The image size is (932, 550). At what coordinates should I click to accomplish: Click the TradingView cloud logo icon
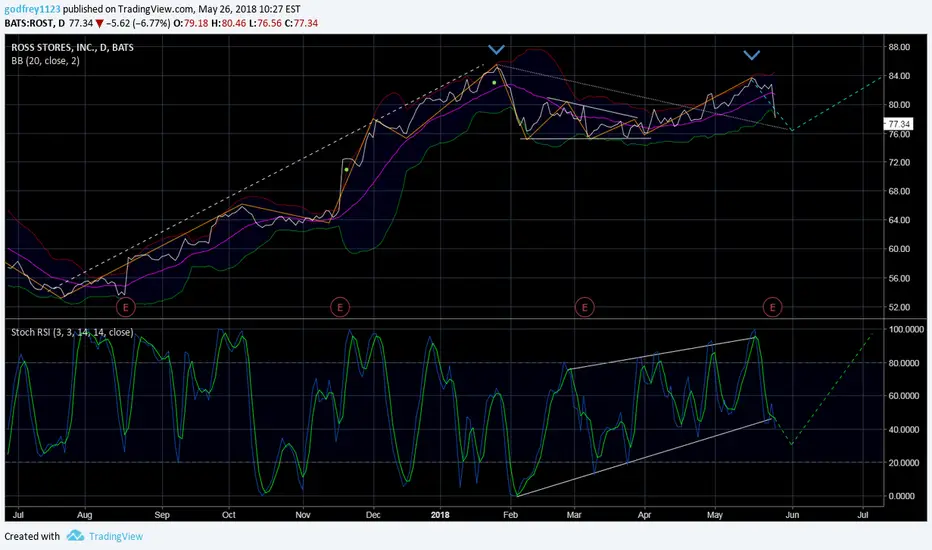[x=75, y=536]
